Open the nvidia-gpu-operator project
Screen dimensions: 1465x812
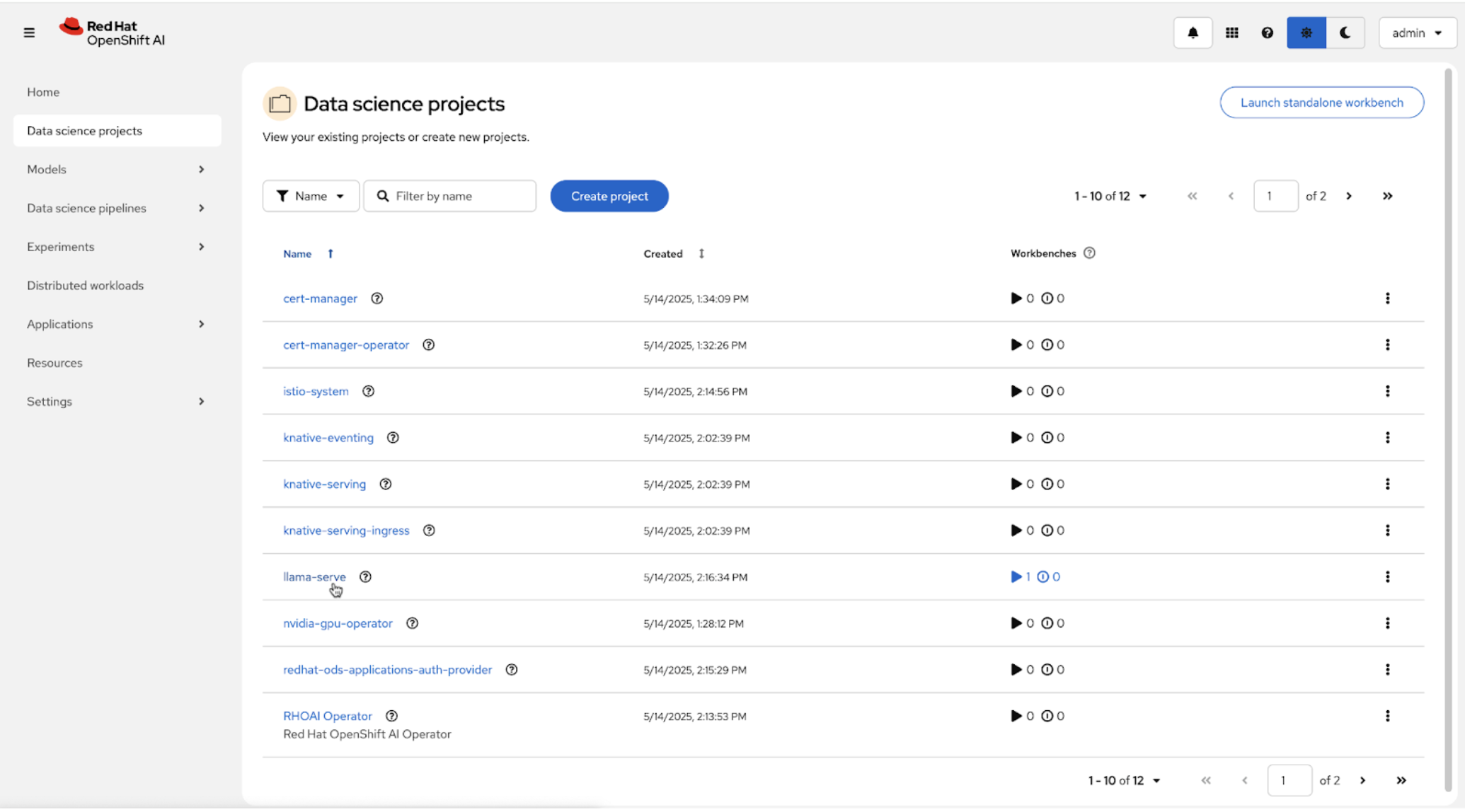(x=338, y=624)
